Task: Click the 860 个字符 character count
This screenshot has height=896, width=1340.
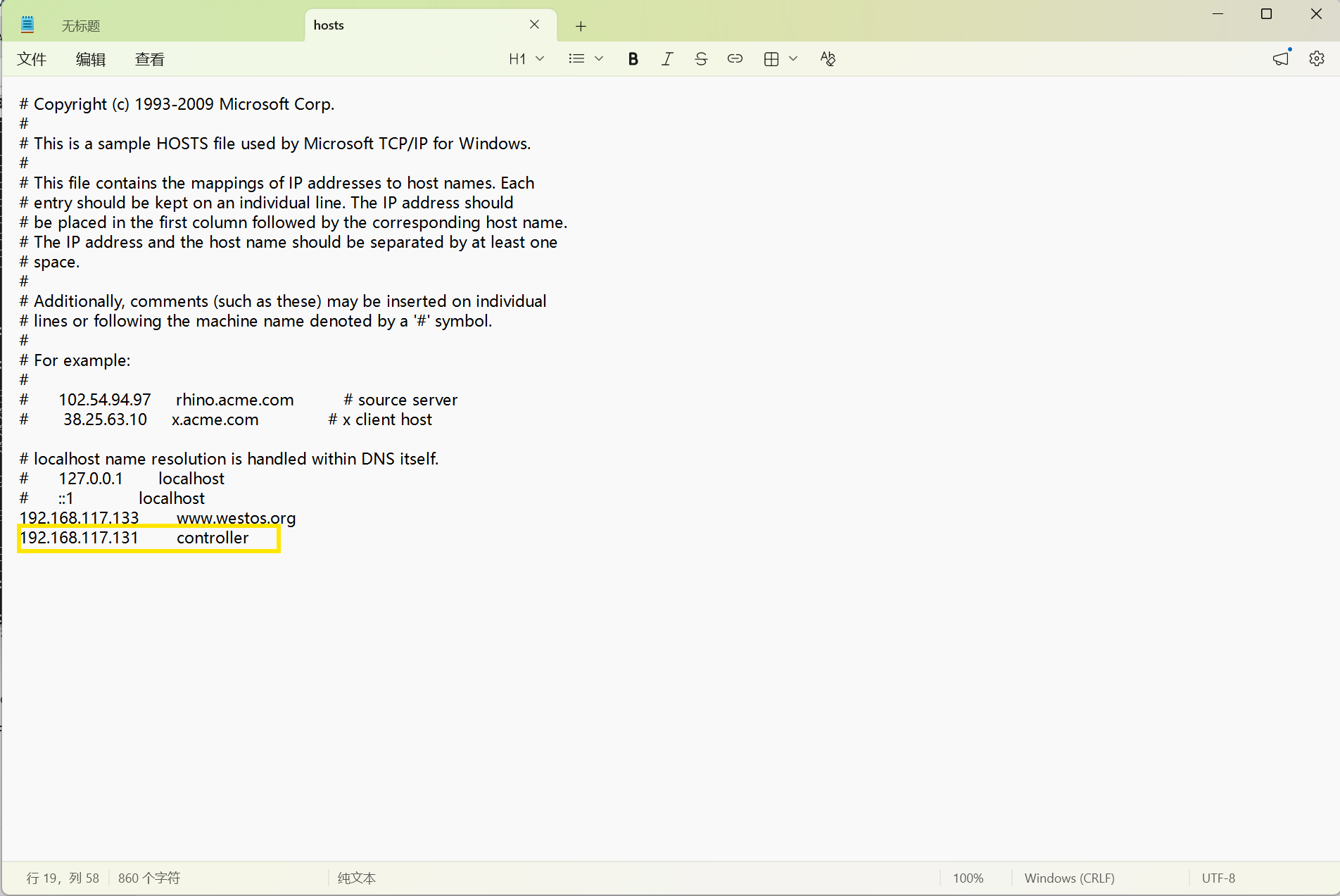Action: (x=149, y=878)
